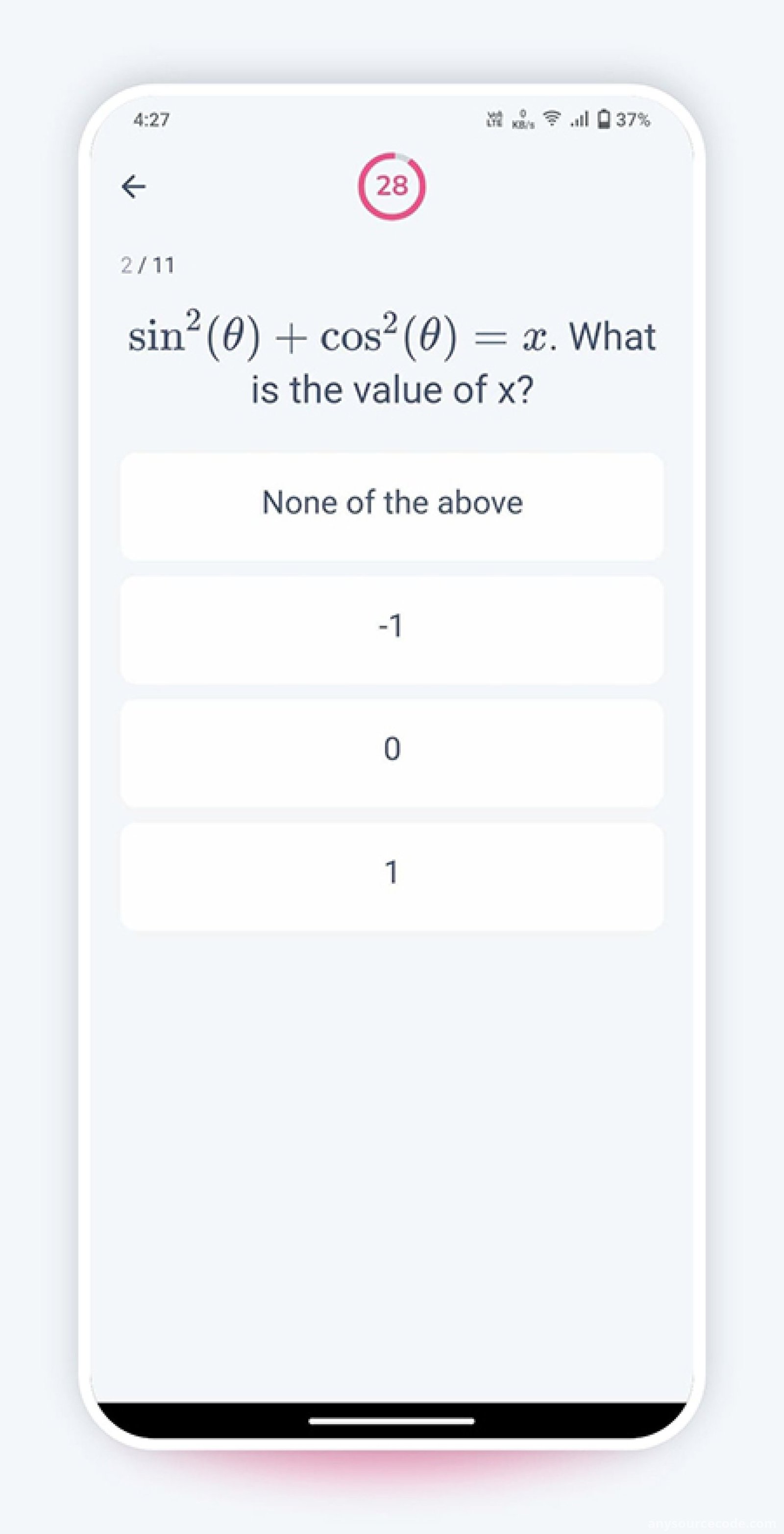Viewport: 784px width, 1534px height.
Task: Choose the answer option 0
Action: pos(392,754)
